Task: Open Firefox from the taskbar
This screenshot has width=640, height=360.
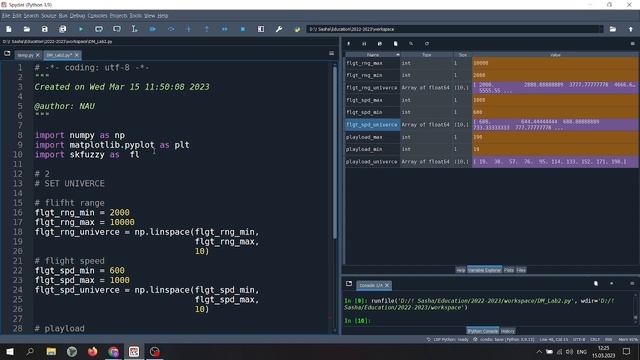Action: 93,351
